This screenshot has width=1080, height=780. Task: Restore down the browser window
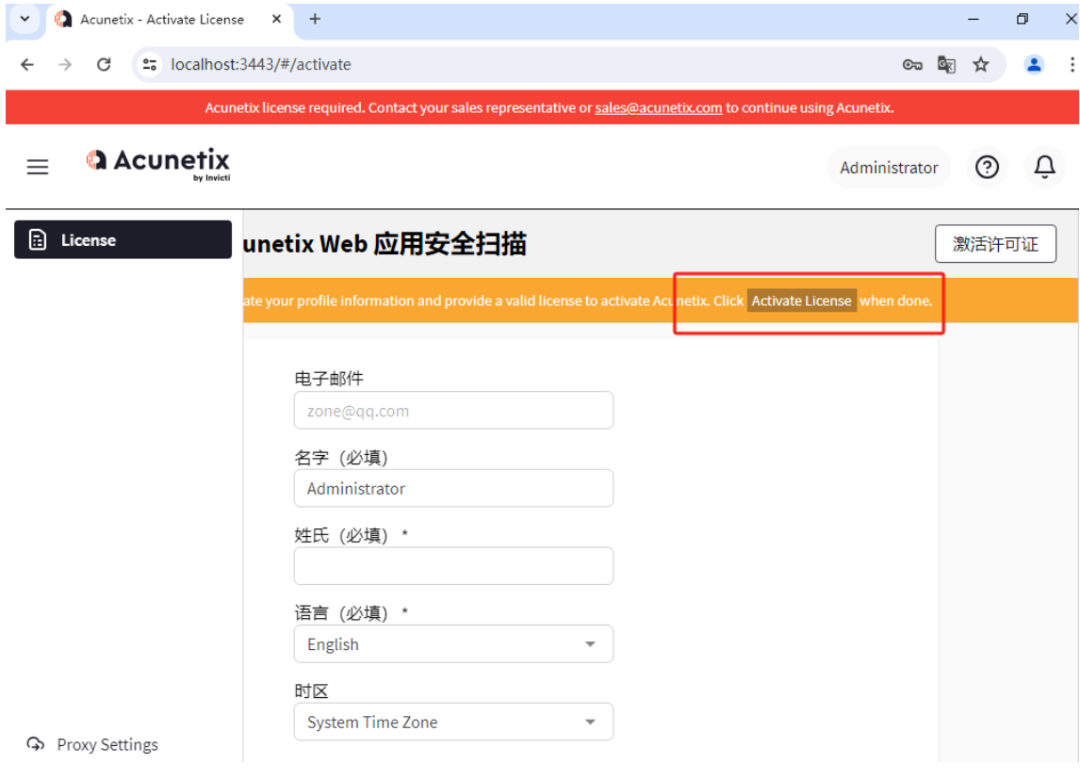1022,19
